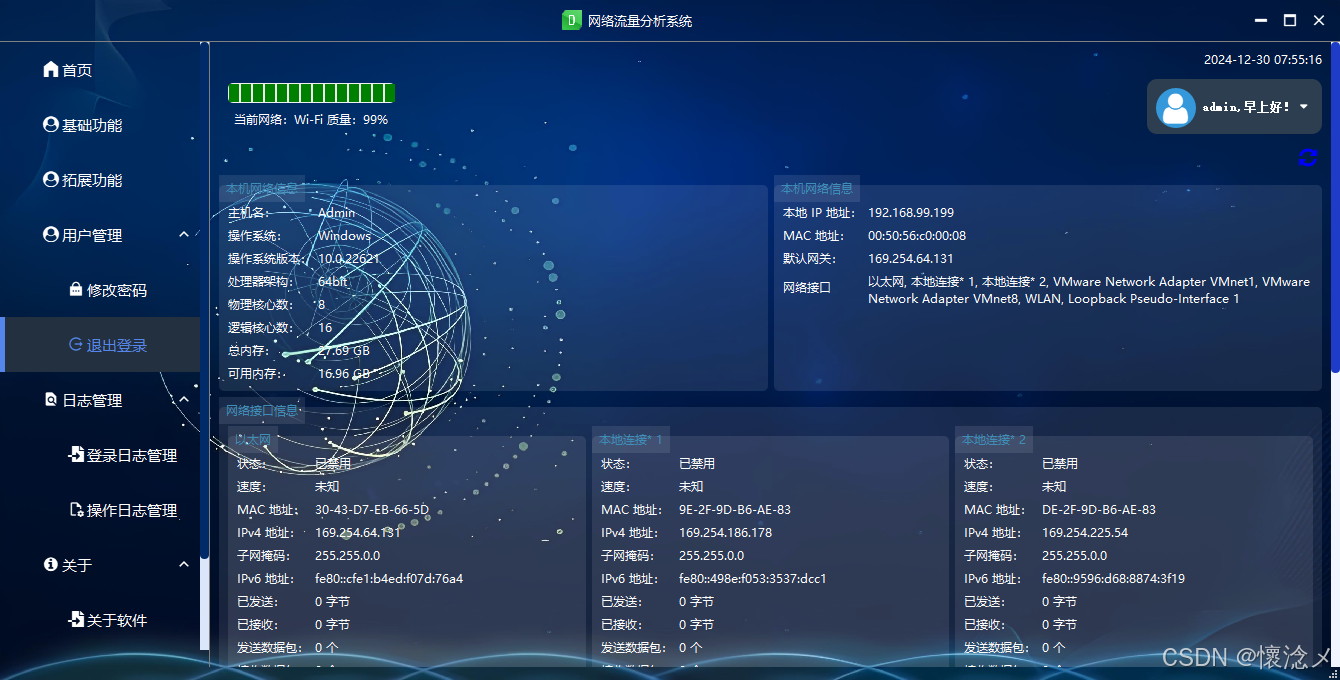Click the network interface list text
1340x680 pixels.
tap(1089, 290)
